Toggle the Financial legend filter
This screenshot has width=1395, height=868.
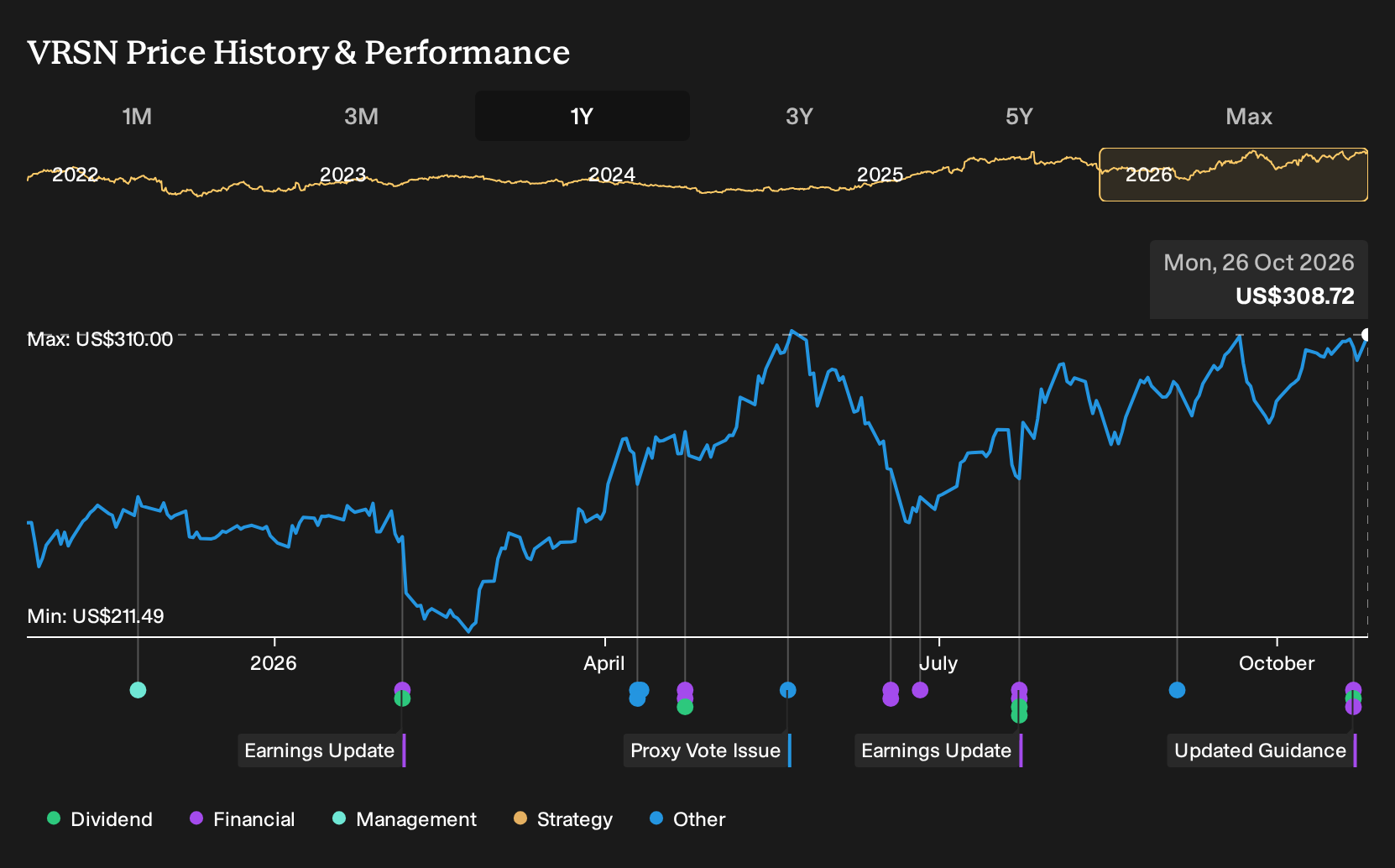[x=243, y=819]
